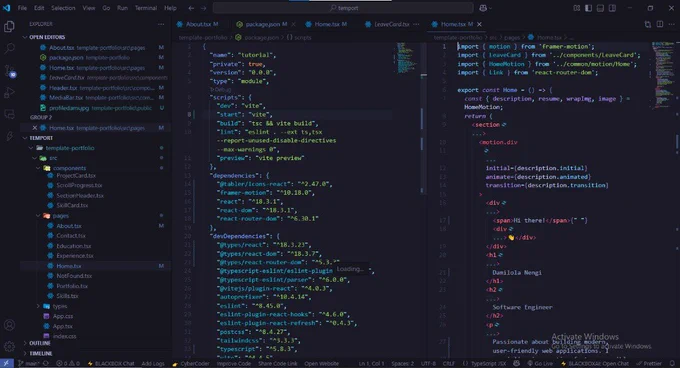Open the Run menu
This screenshot has width=680, height=368.
[122, 8]
